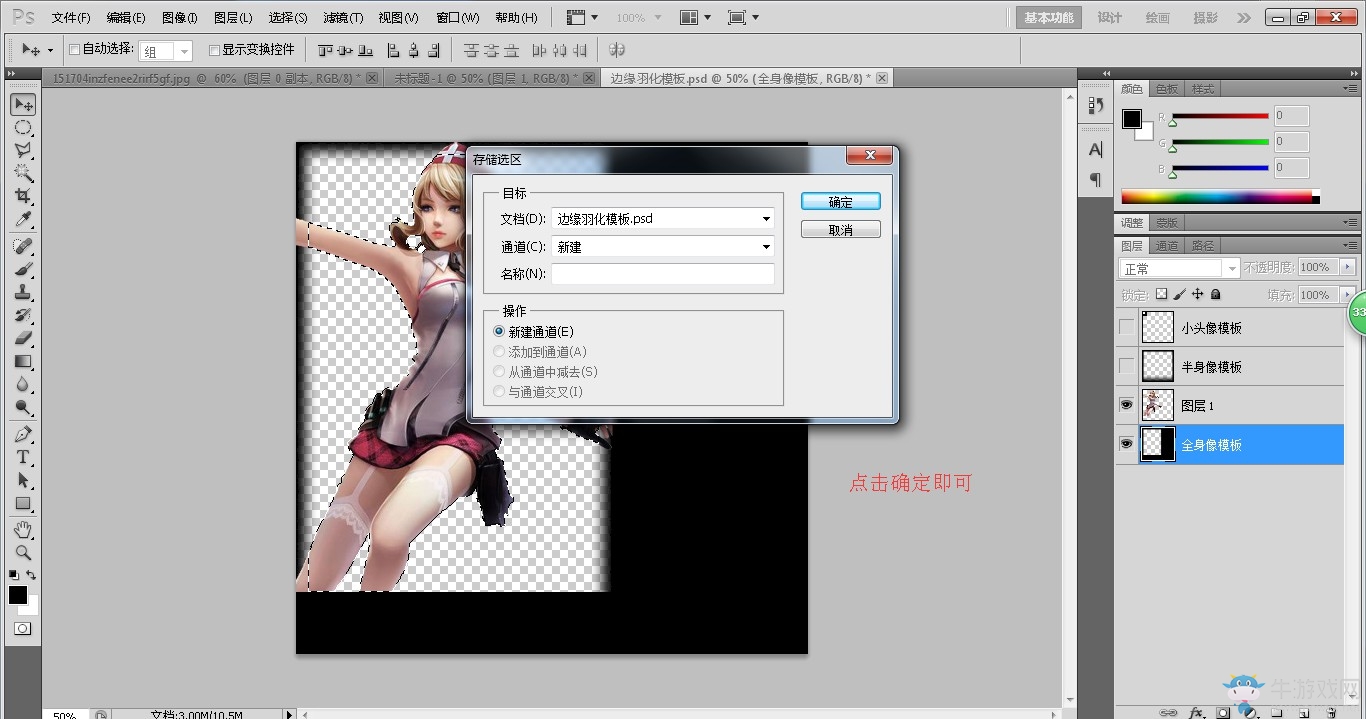Select the 新建通道(E) radio button
This screenshot has width=1366, height=719.
point(499,332)
